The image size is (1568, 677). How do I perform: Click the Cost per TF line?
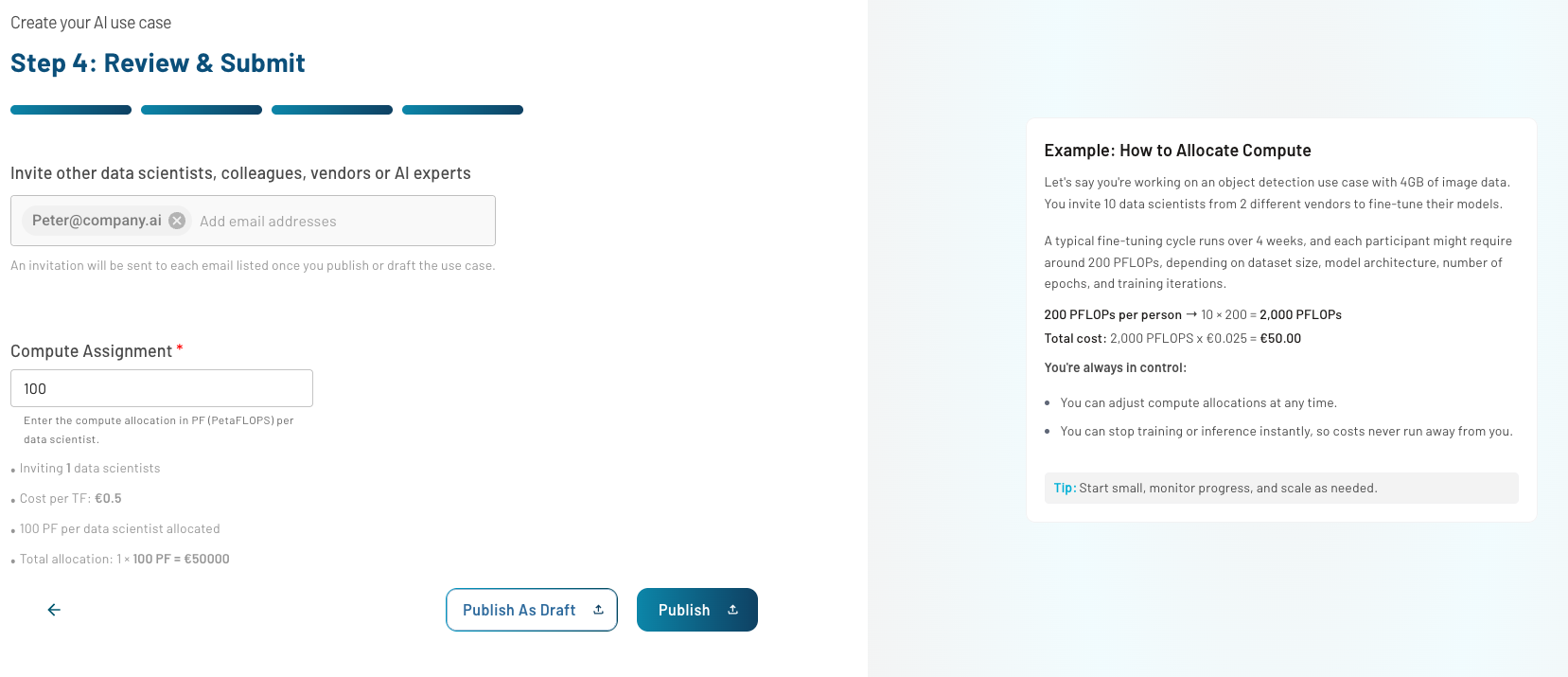point(70,499)
